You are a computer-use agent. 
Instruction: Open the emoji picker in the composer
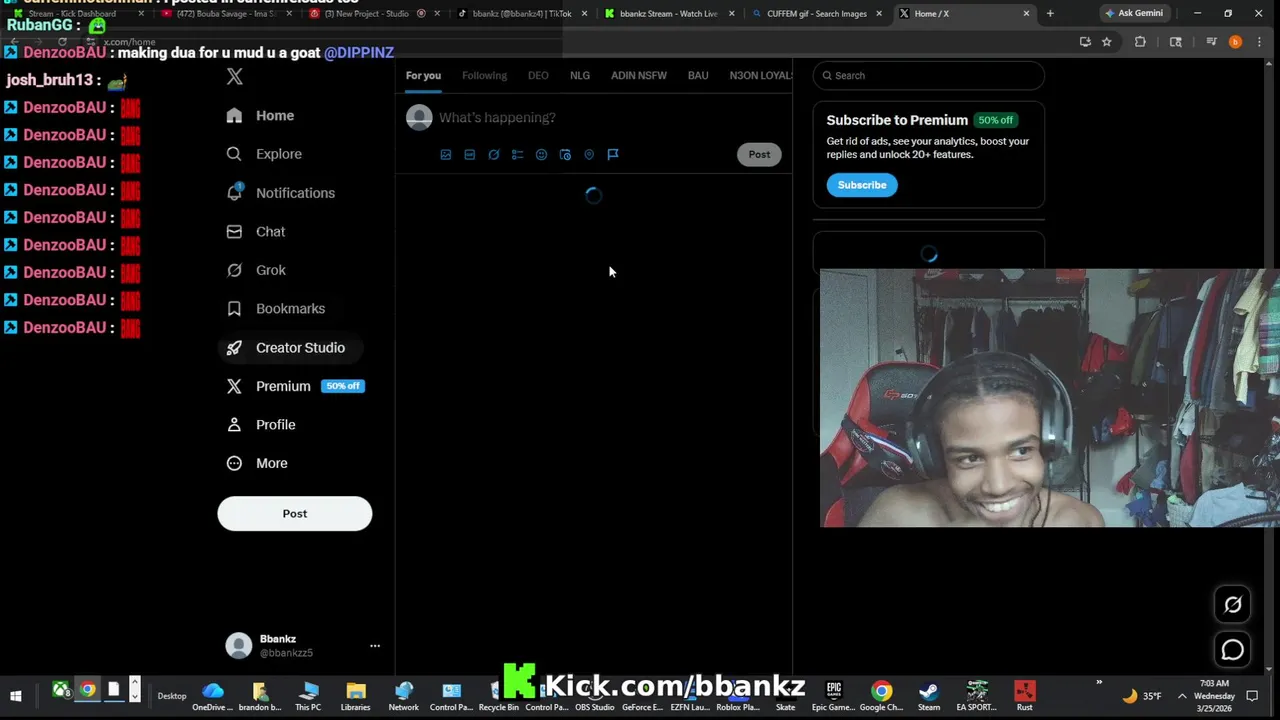(x=541, y=154)
